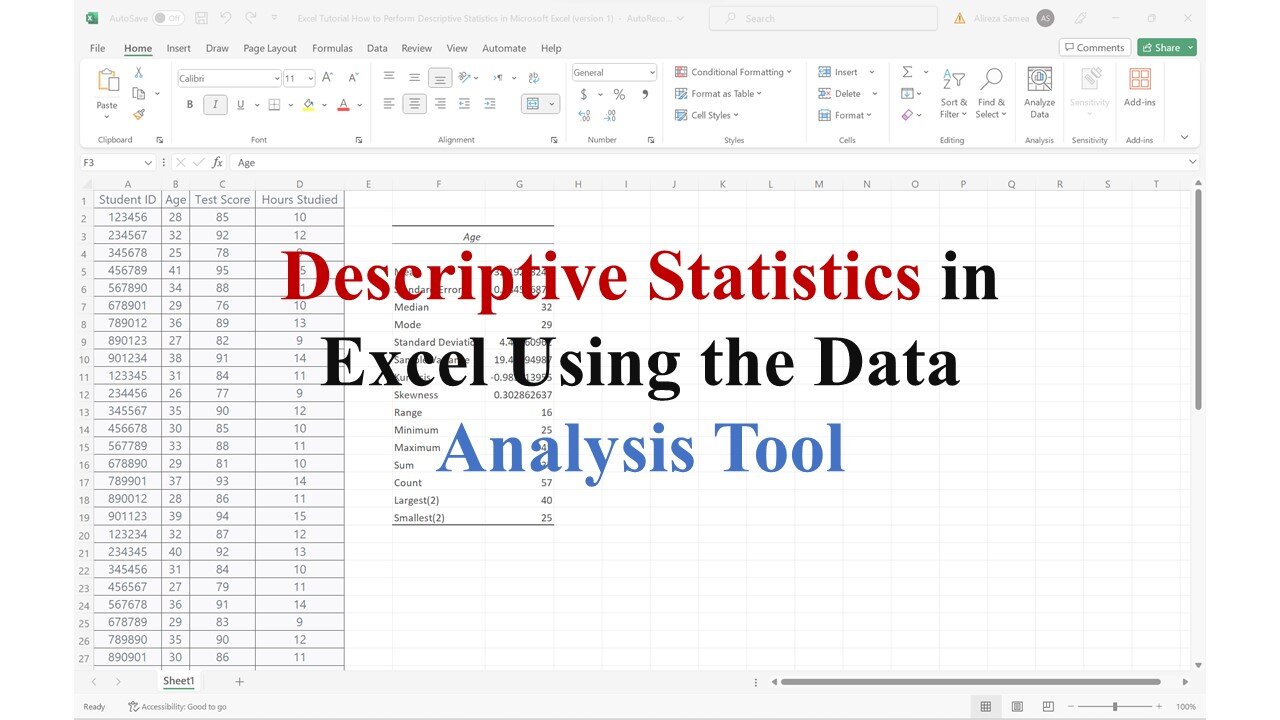This screenshot has width=1280, height=720.
Task: Switch to the Insert ribbon tab
Action: (179, 48)
